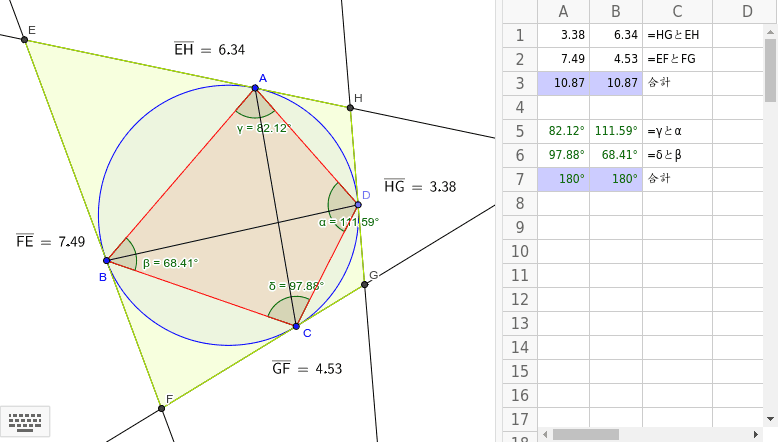Click cell A2 containing 7.49

click(564, 59)
